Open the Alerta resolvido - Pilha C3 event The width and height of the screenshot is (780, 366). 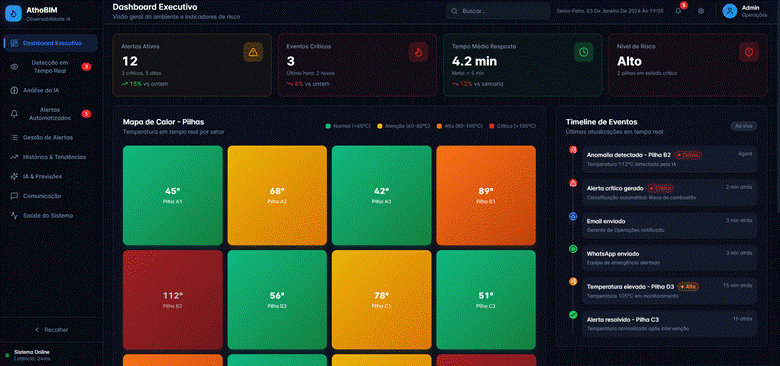coord(670,323)
